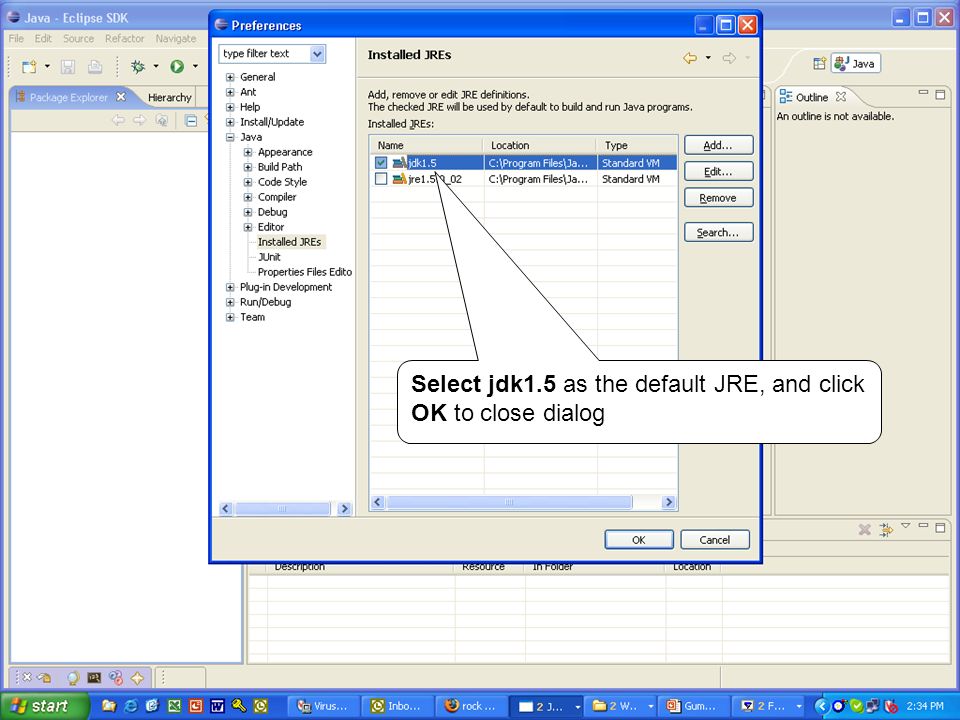The height and width of the screenshot is (720, 960).
Task: Open the Debug dropdown arrow in toolbar
Action: pos(156,66)
